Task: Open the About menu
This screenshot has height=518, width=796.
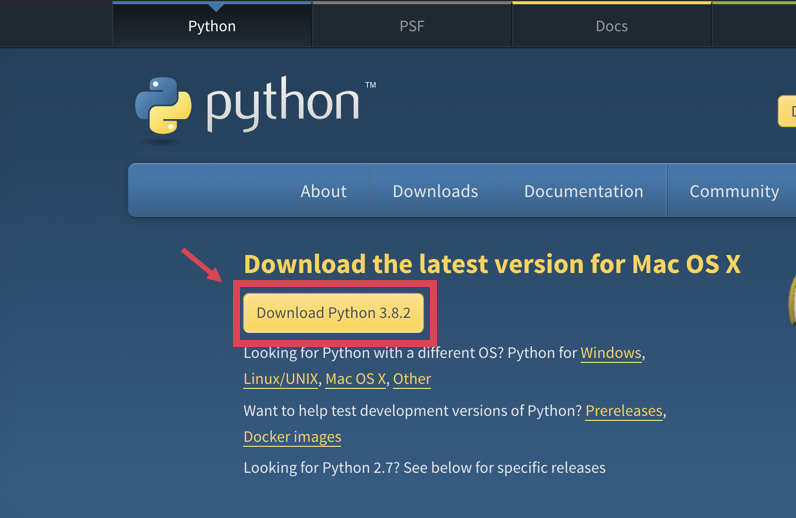Action: [323, 191]
